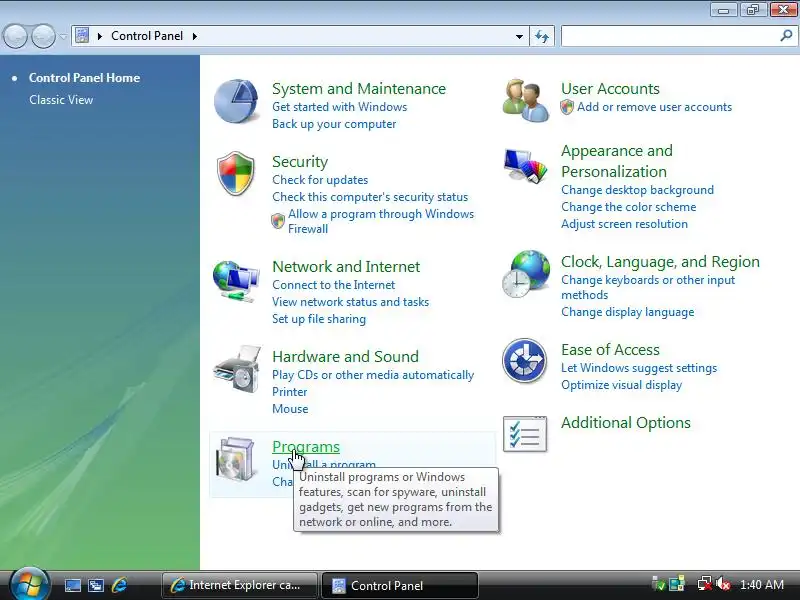Screen dimensions: 800x600
Task: Click the Refresh button next to the address bar
Action: 542,36
